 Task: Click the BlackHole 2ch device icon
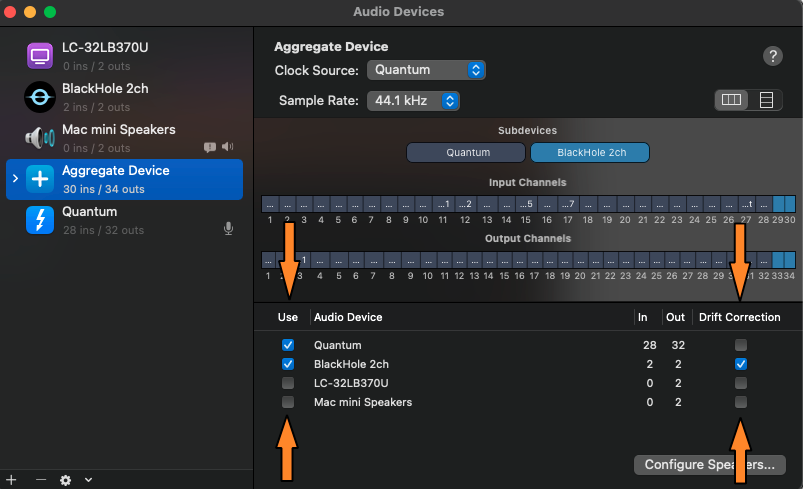click(x=40, y=97)
